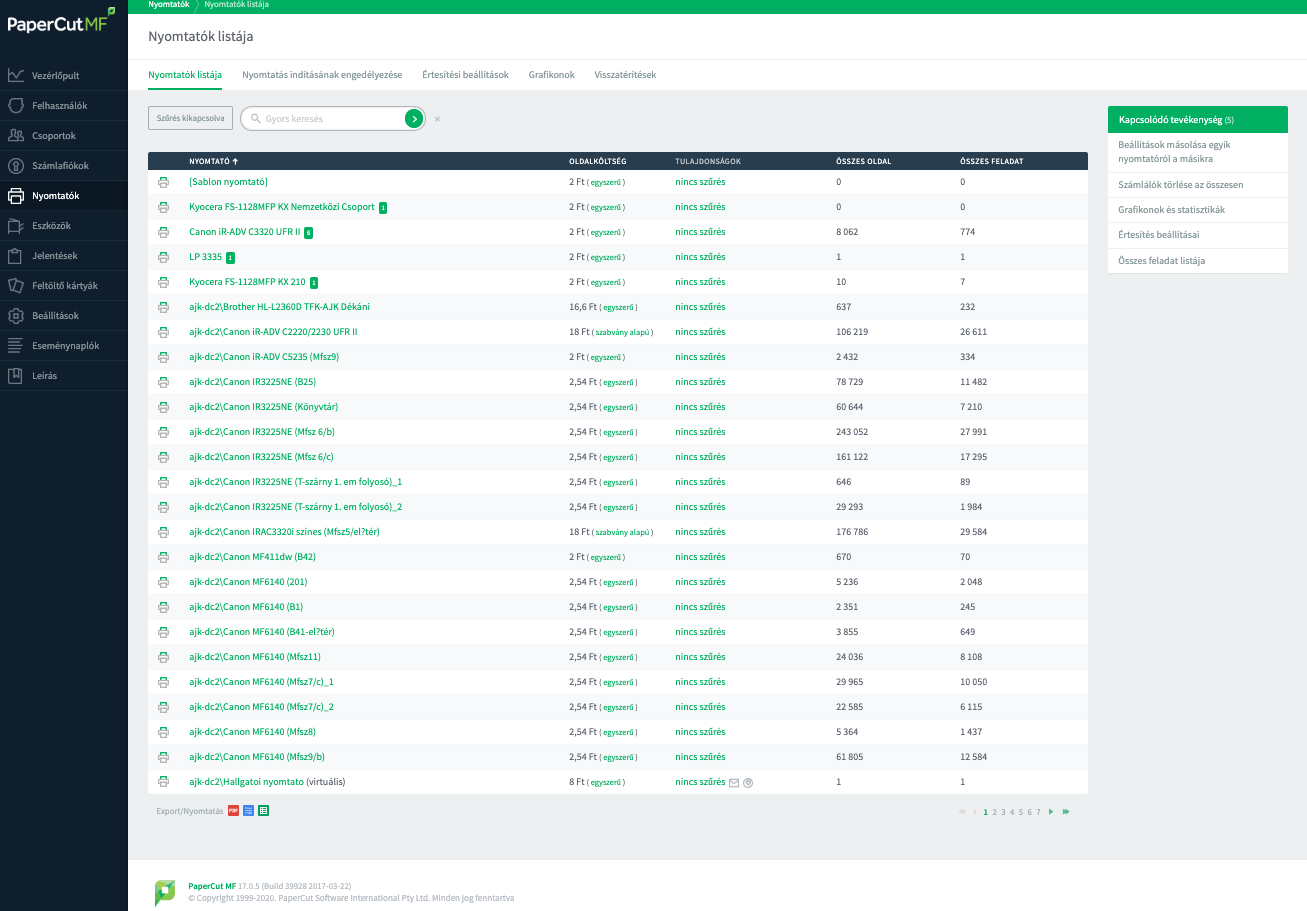
Task: Open ajk-dc2\Canon IR3225NE (Mfsz 6/c) printer
Action: click(262, 457)
